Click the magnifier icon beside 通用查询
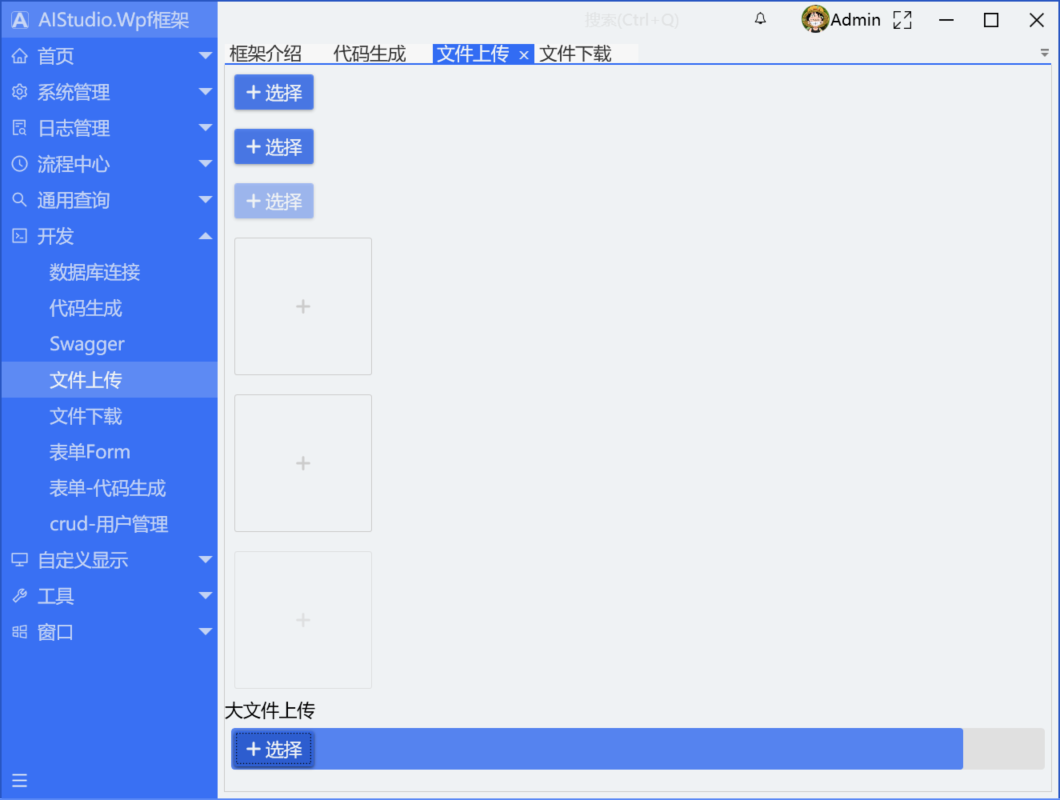The image size is (1060, 800). (x=20, y=199)
